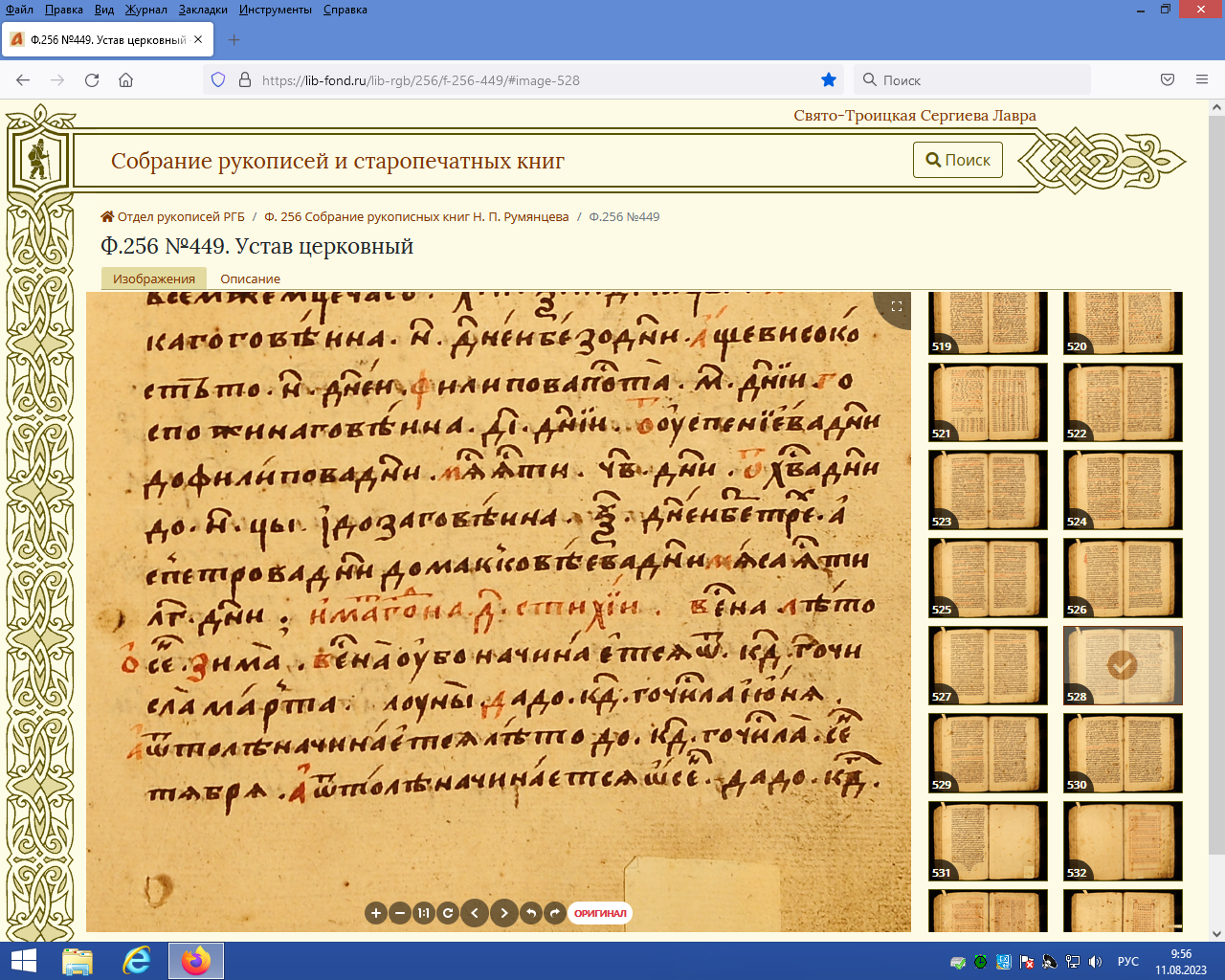Image resolution: width=1225 pixels, height=980 pixels.
Task: Zoom out with the minus button
Action: click(x=400, y=913)
